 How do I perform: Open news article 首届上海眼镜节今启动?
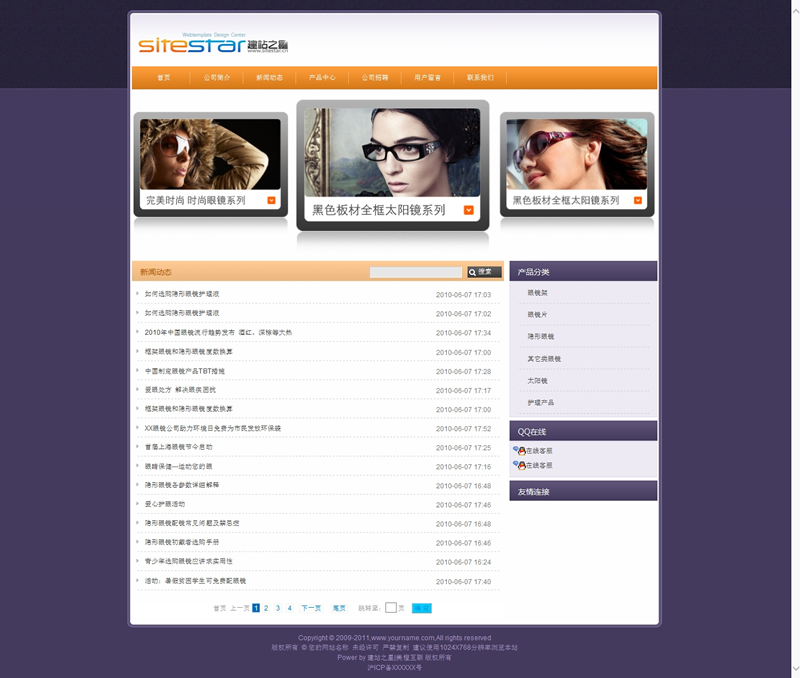click(x=179, y=447)
